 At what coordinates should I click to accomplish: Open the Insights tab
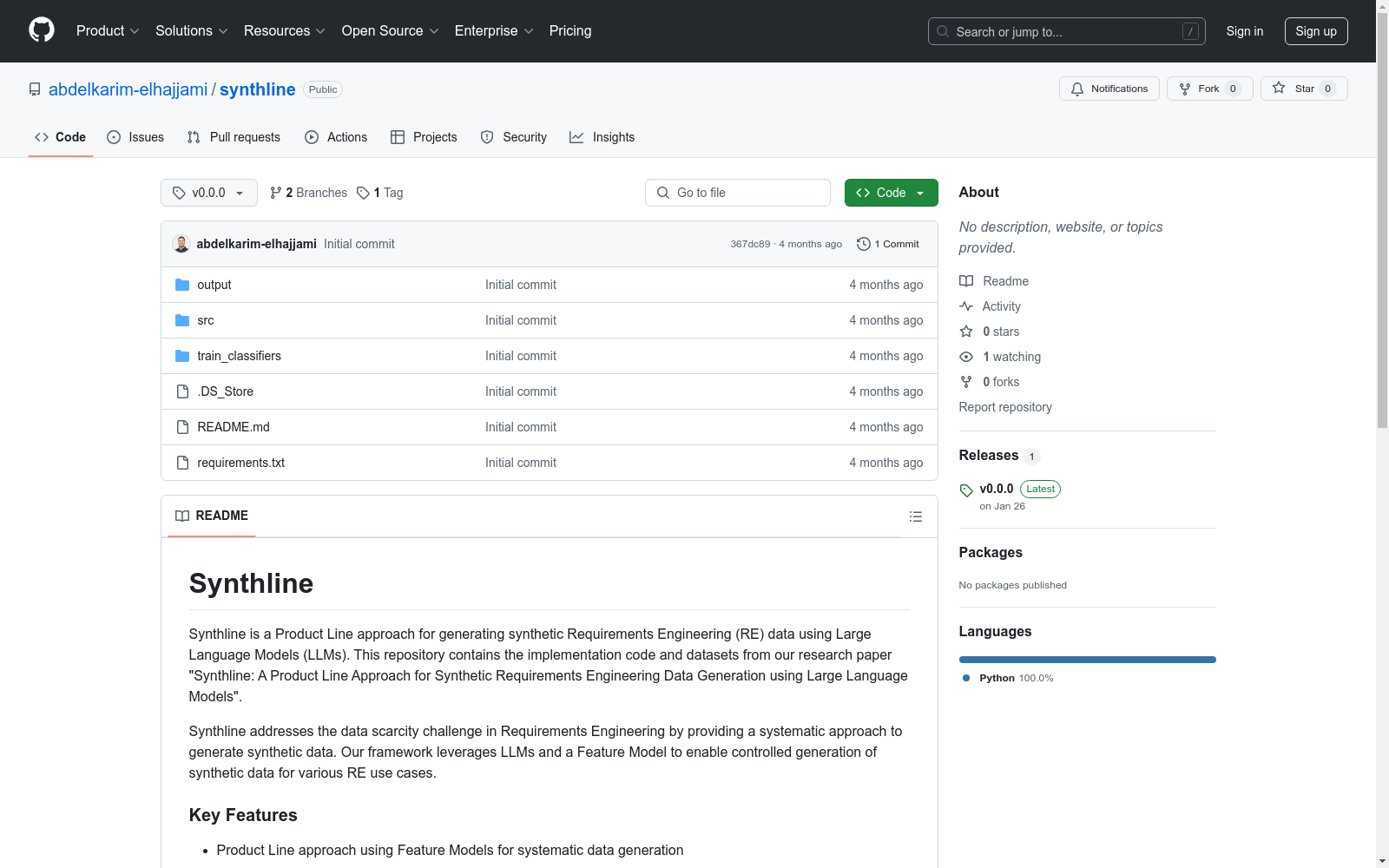tap(602, 137)
